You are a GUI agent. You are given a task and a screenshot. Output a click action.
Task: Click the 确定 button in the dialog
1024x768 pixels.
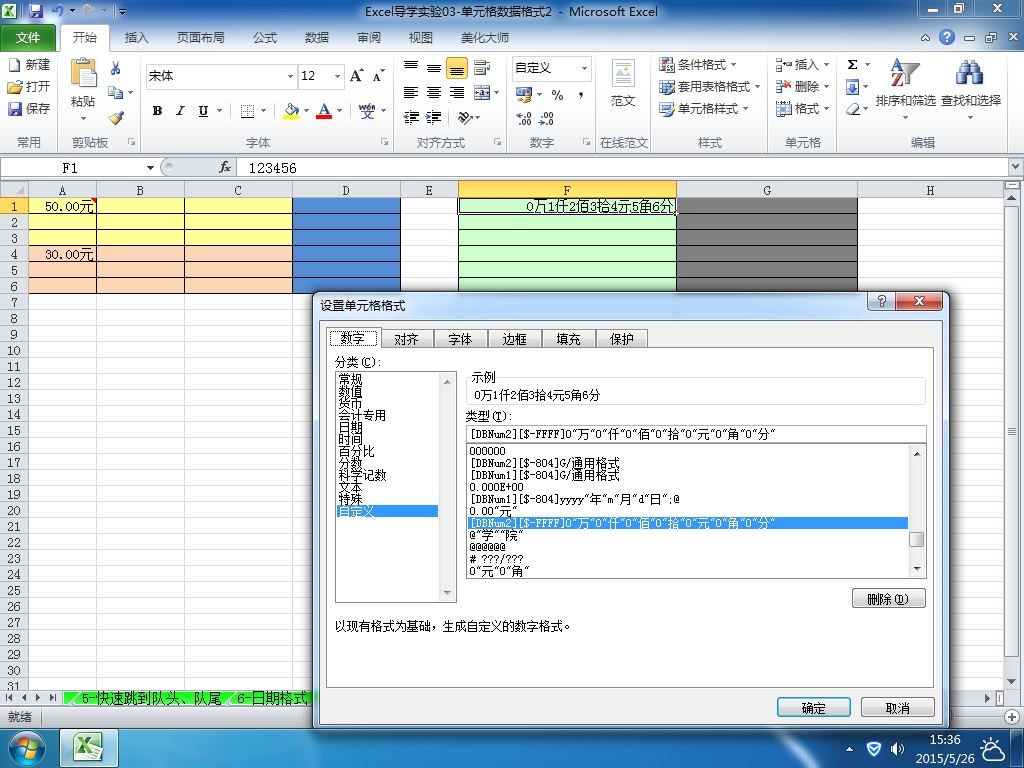tap(814, 708)
